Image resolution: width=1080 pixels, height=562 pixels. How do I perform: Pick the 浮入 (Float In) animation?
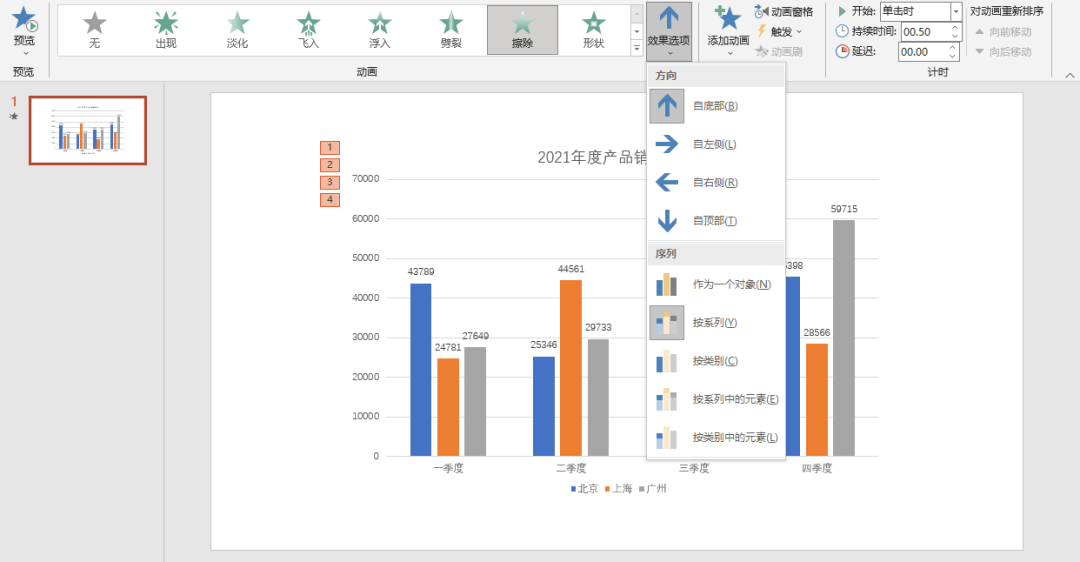pyautogui.click(x=380, y=29)
